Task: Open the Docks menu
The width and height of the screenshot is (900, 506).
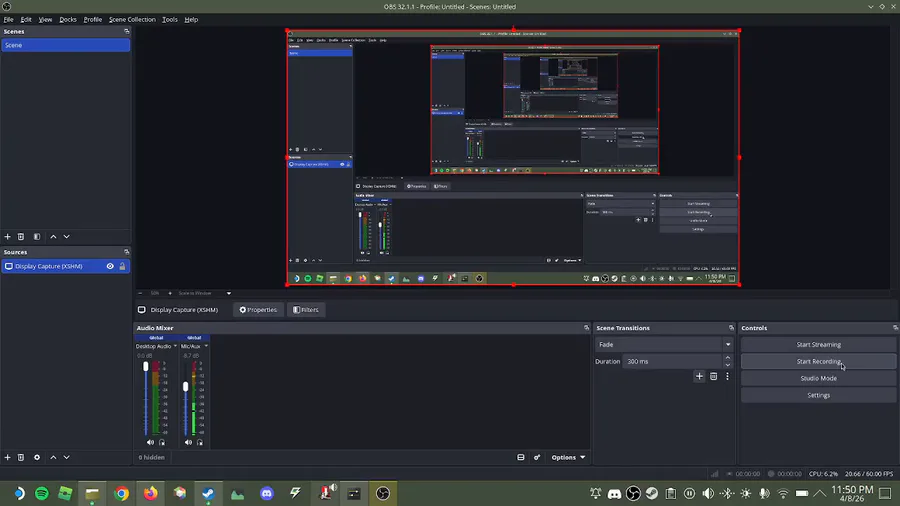Action: pos(68,20)
